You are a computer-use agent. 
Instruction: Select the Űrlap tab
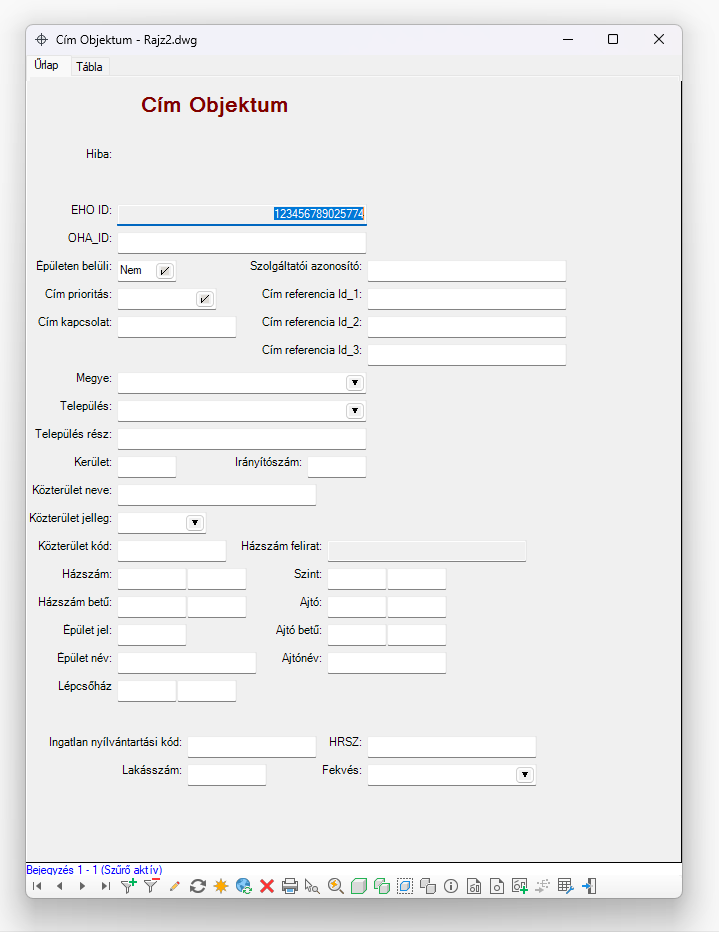(46, 65)
